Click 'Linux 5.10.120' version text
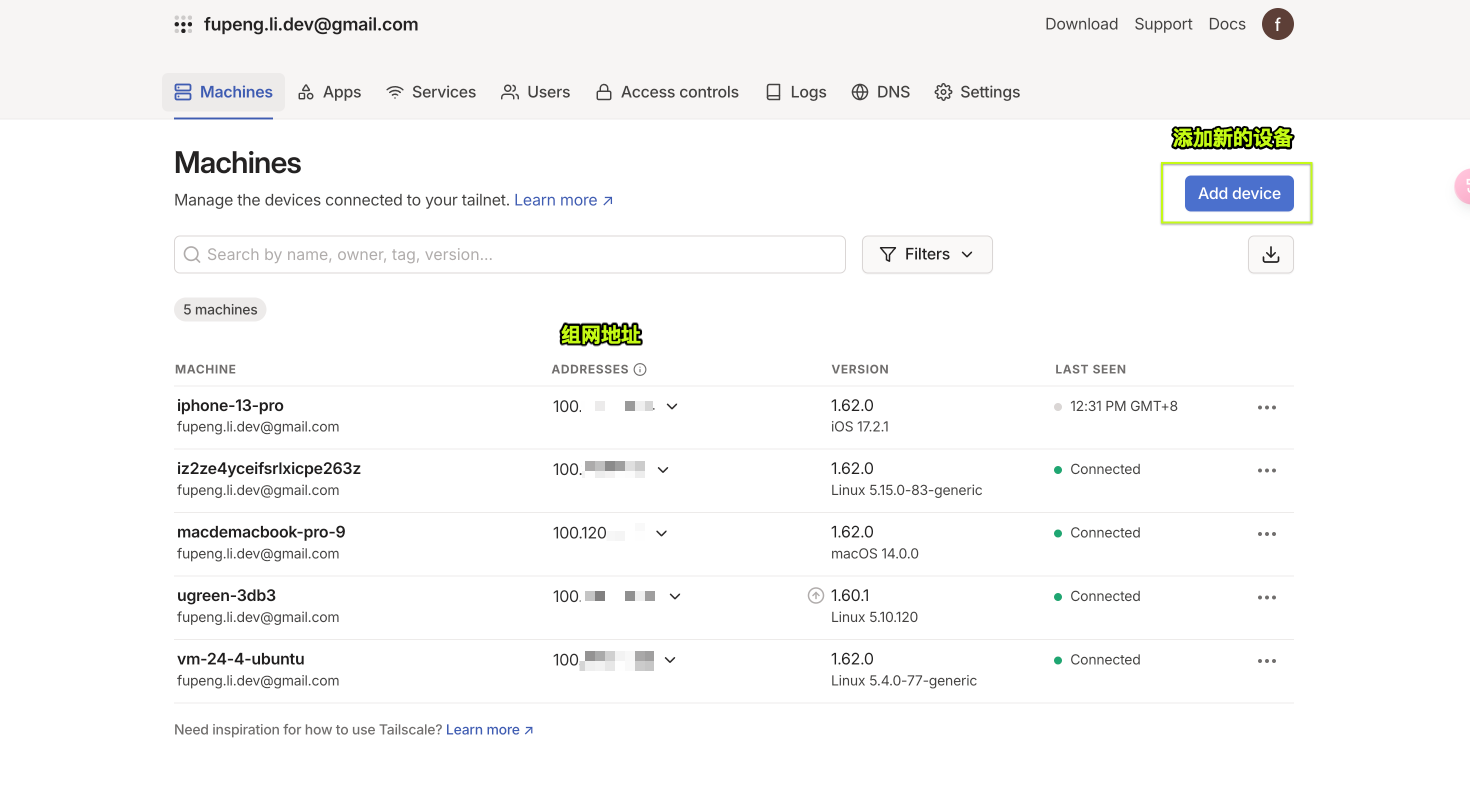Image resolution: width=1470 pixels, height=801 pixels. (x=875, y=618)
